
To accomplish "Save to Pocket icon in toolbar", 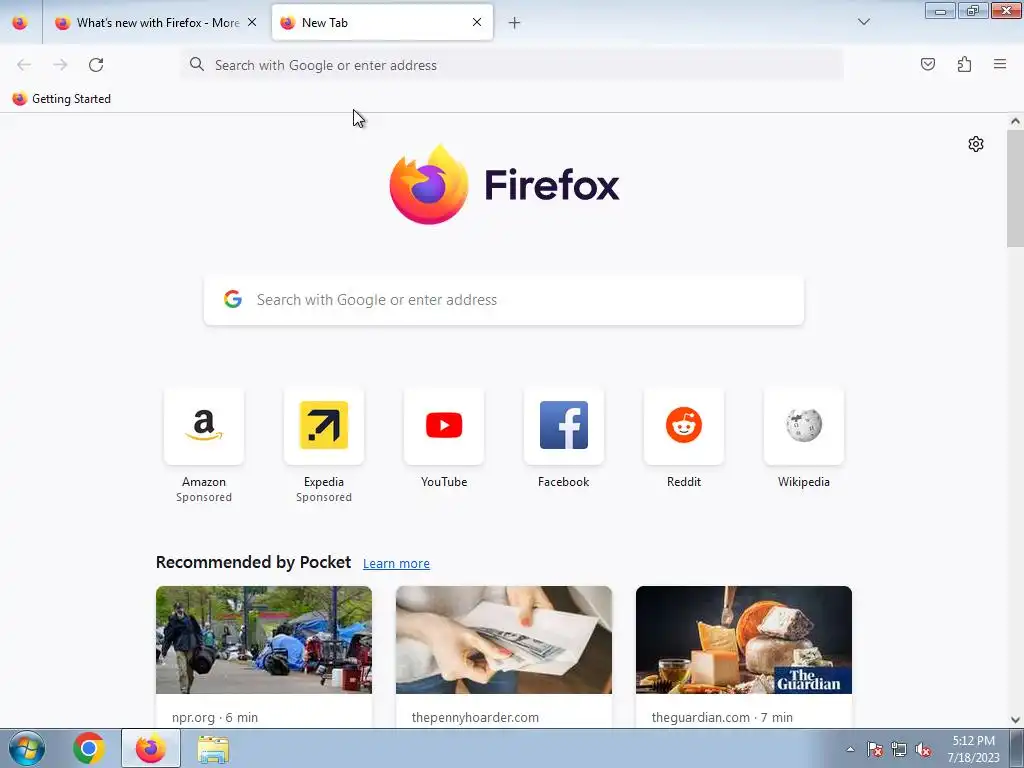I will [x=927, y=64].
